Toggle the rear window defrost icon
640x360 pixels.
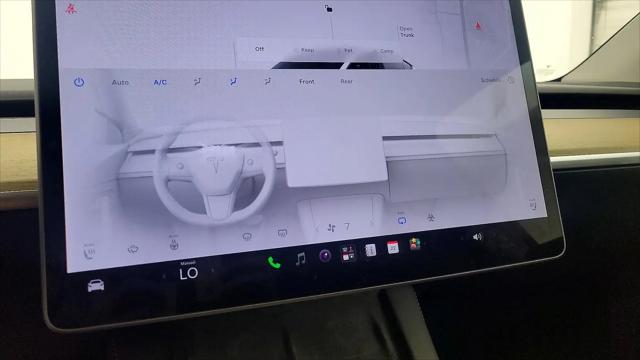pyautogui.click(x=282, y=233)
